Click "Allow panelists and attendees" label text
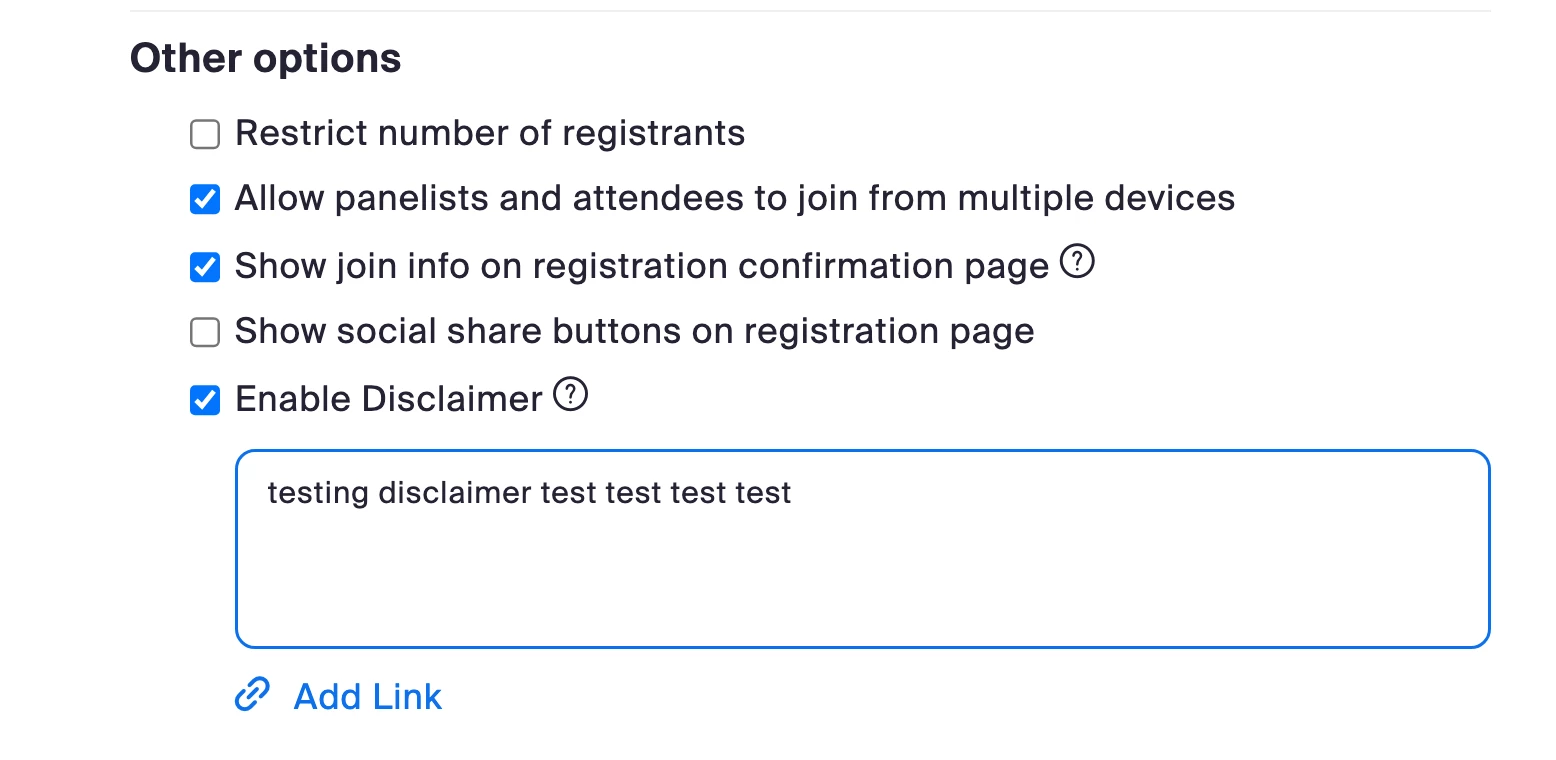Image resolution: width=1556 pixels, height=760 pixels. pyautogui.click(x=734, y=199)
